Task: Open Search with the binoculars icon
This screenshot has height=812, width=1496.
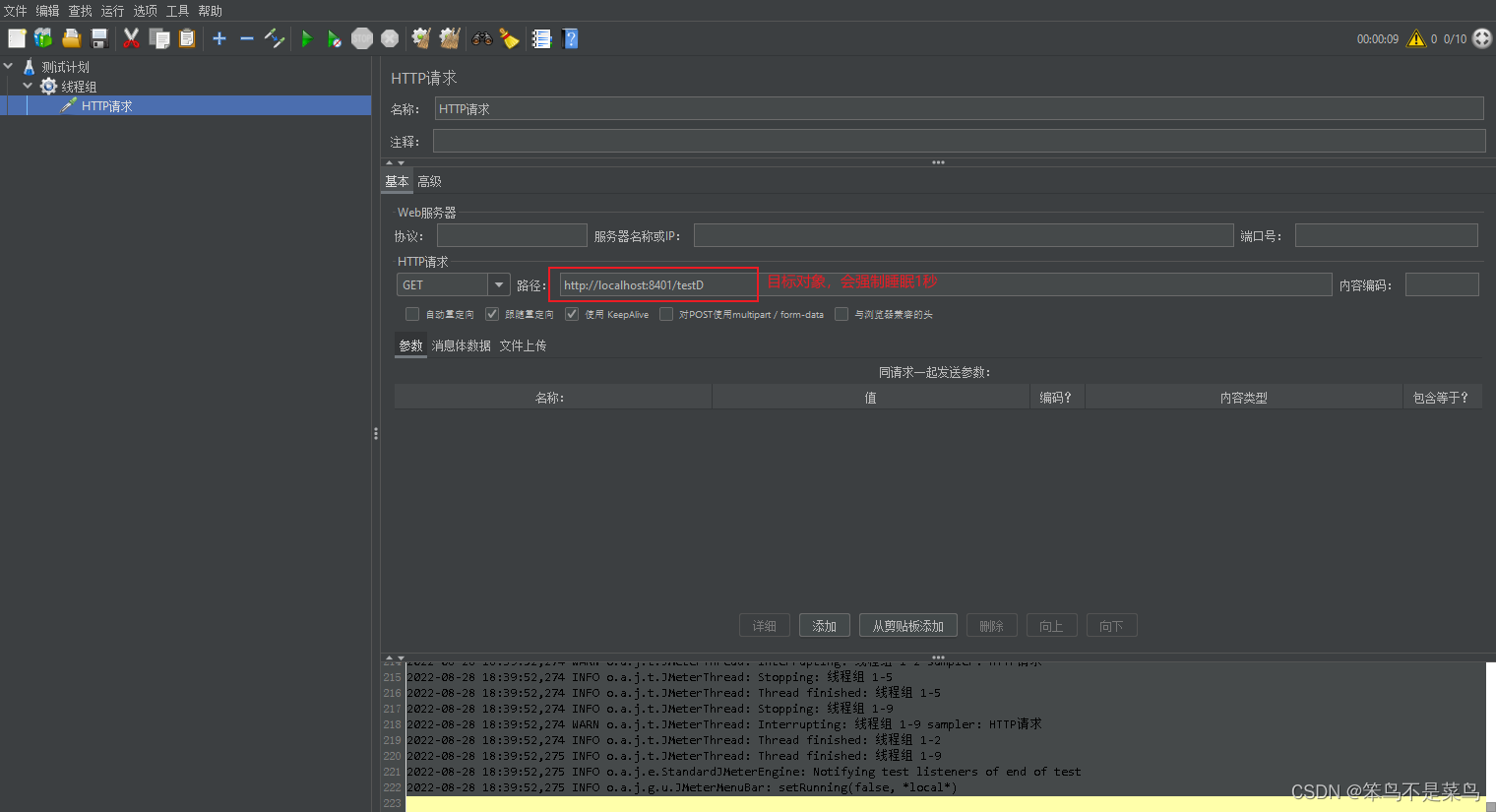Action: click(x=481, y=38)
